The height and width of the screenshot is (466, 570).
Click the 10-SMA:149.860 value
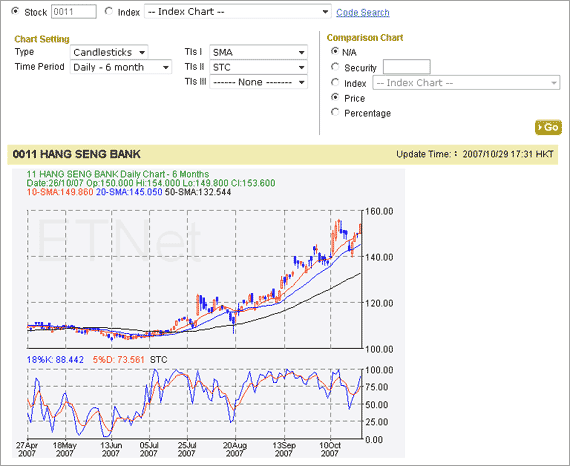(x=60, y=192)
